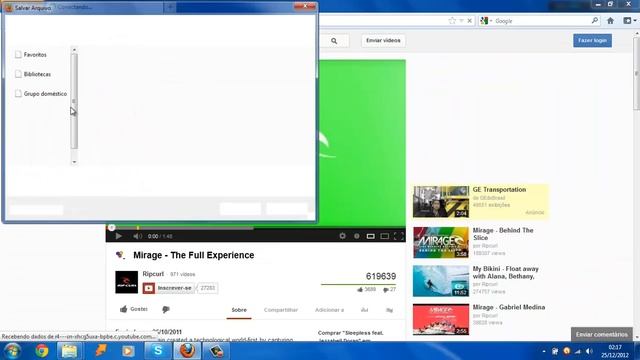Open Mirage - Gabriel Medina video link
640x360 pixels.
[509, 307]
